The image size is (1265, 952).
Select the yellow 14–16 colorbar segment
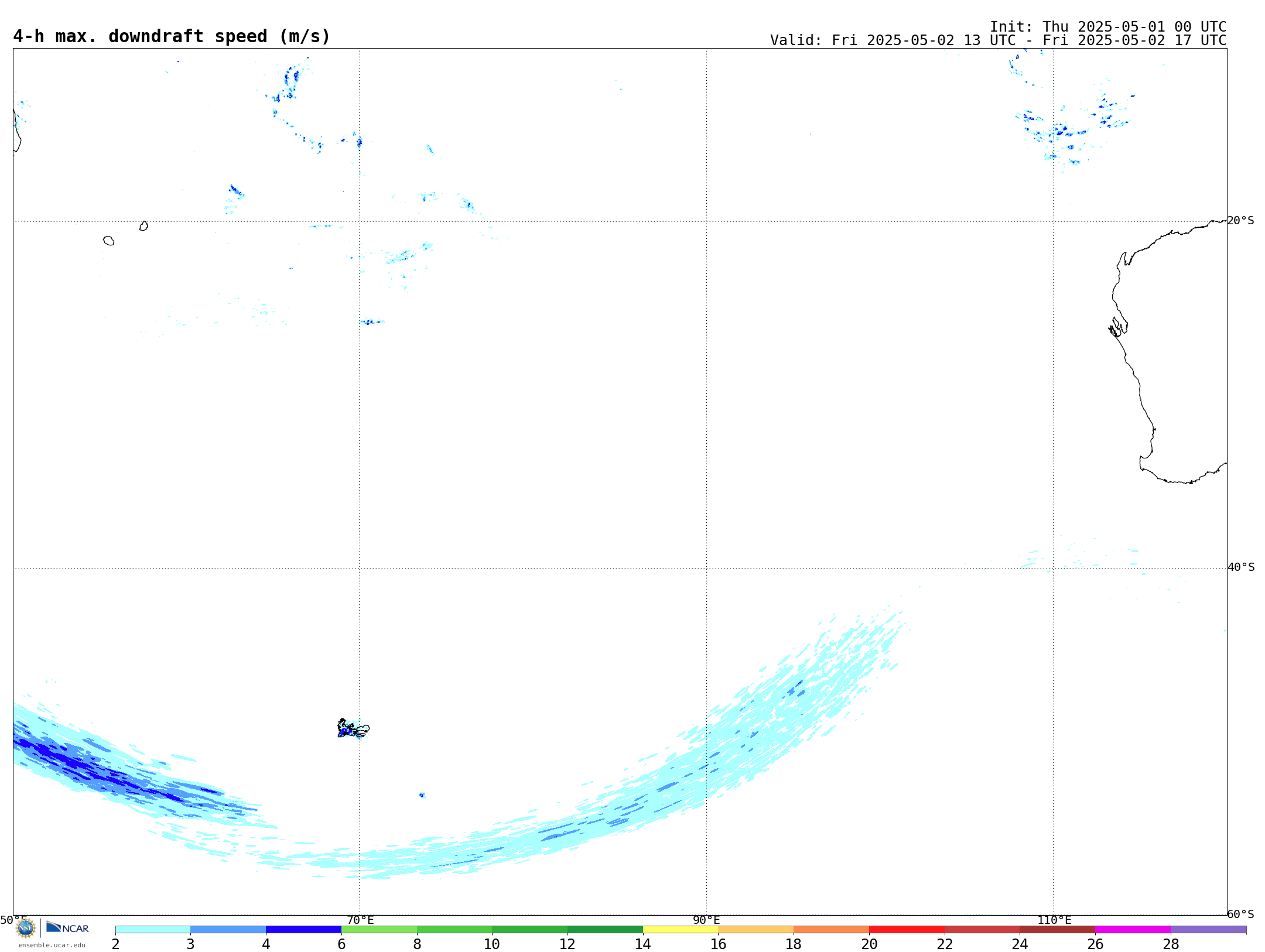tap(681, 930)
